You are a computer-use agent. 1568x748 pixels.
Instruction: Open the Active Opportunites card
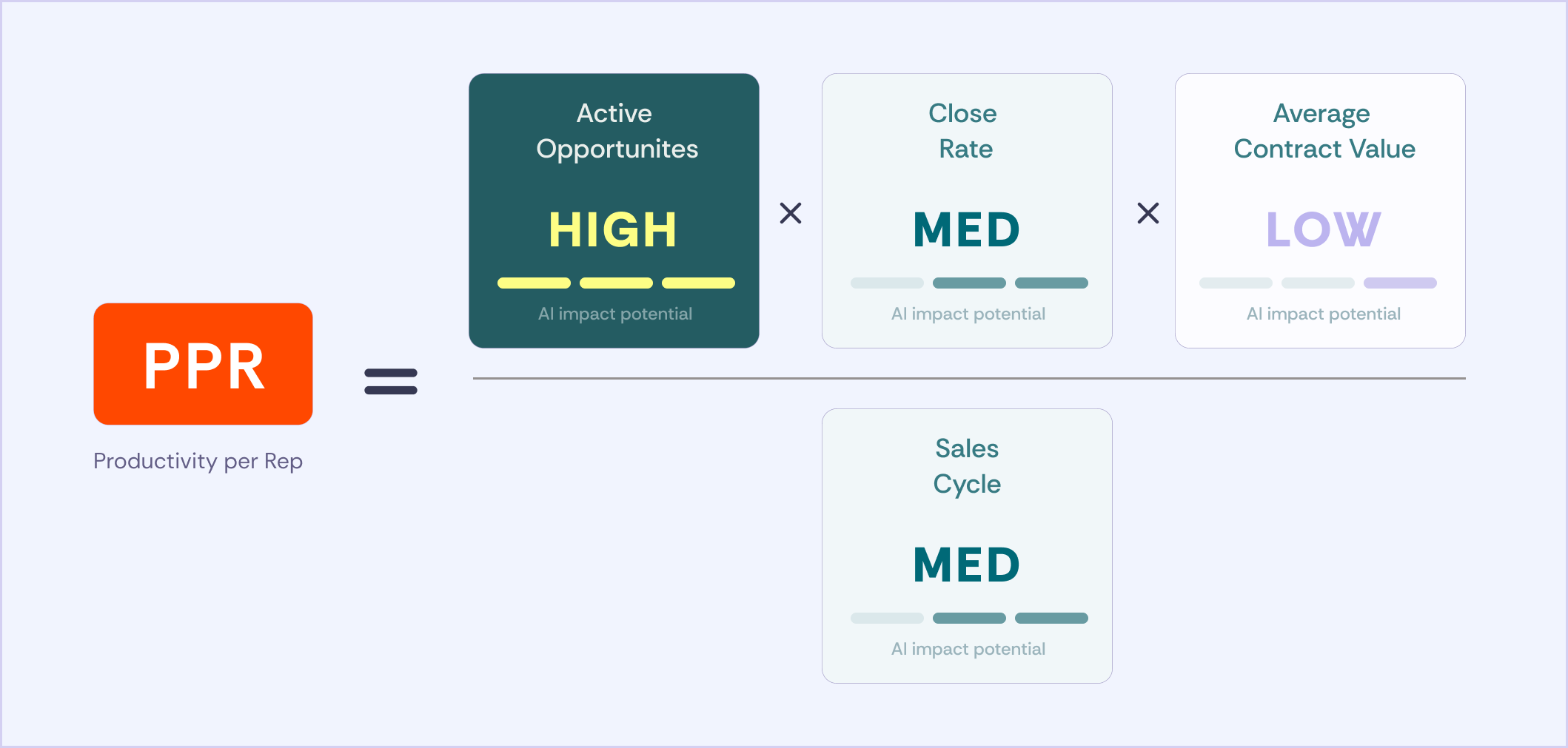pyautogui.click(x=614, y=211)
